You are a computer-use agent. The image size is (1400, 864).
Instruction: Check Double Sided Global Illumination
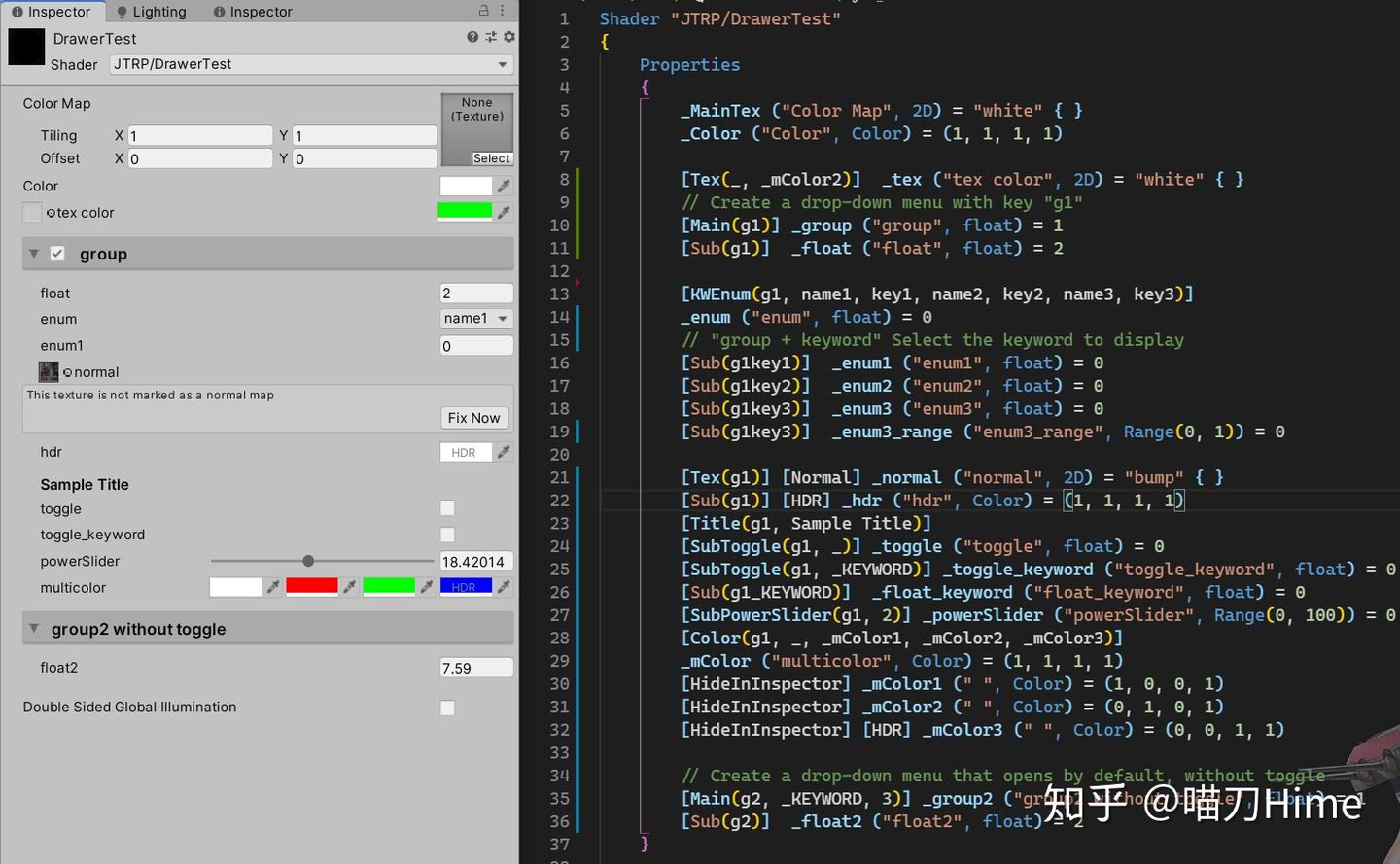(446, 708)
